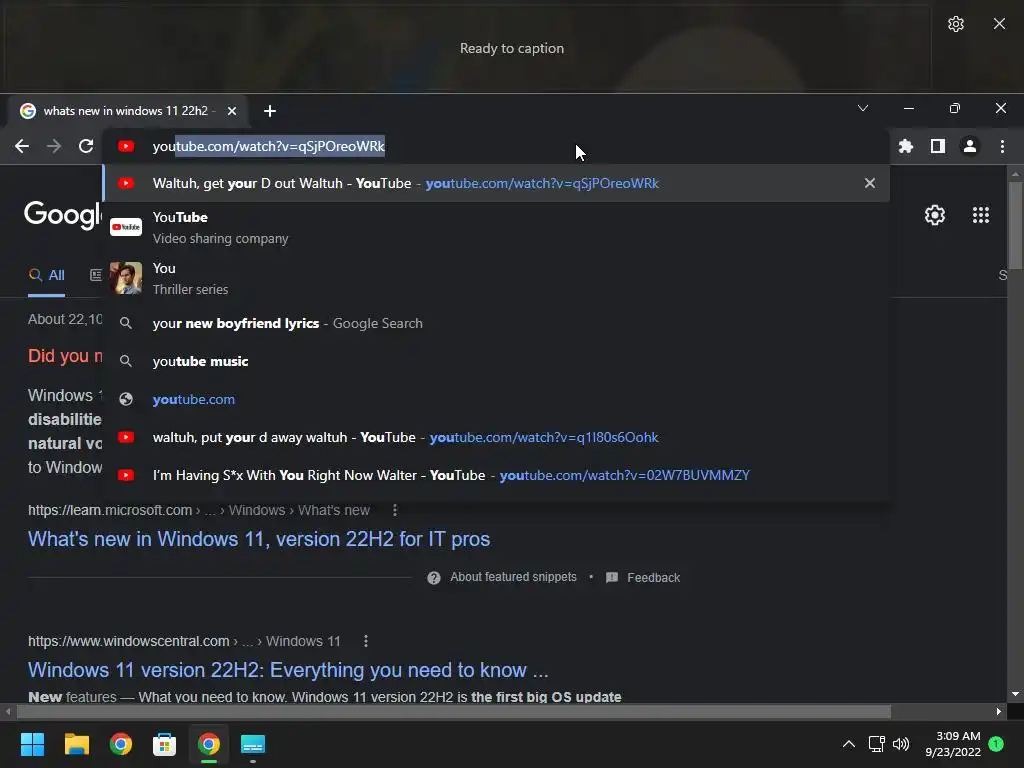The width and height of the screenshot is (1024, 768).
Task: Open the first Chrome taskbar icon
Action: pyautogui.click(x=121, y=744)
